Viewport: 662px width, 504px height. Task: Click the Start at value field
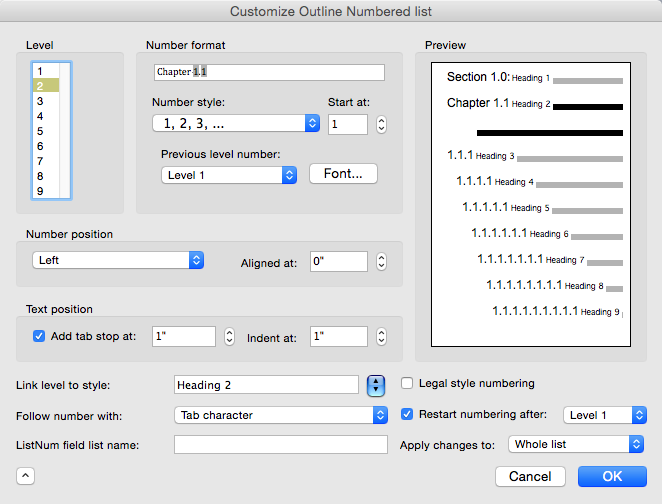coord(348,125)
